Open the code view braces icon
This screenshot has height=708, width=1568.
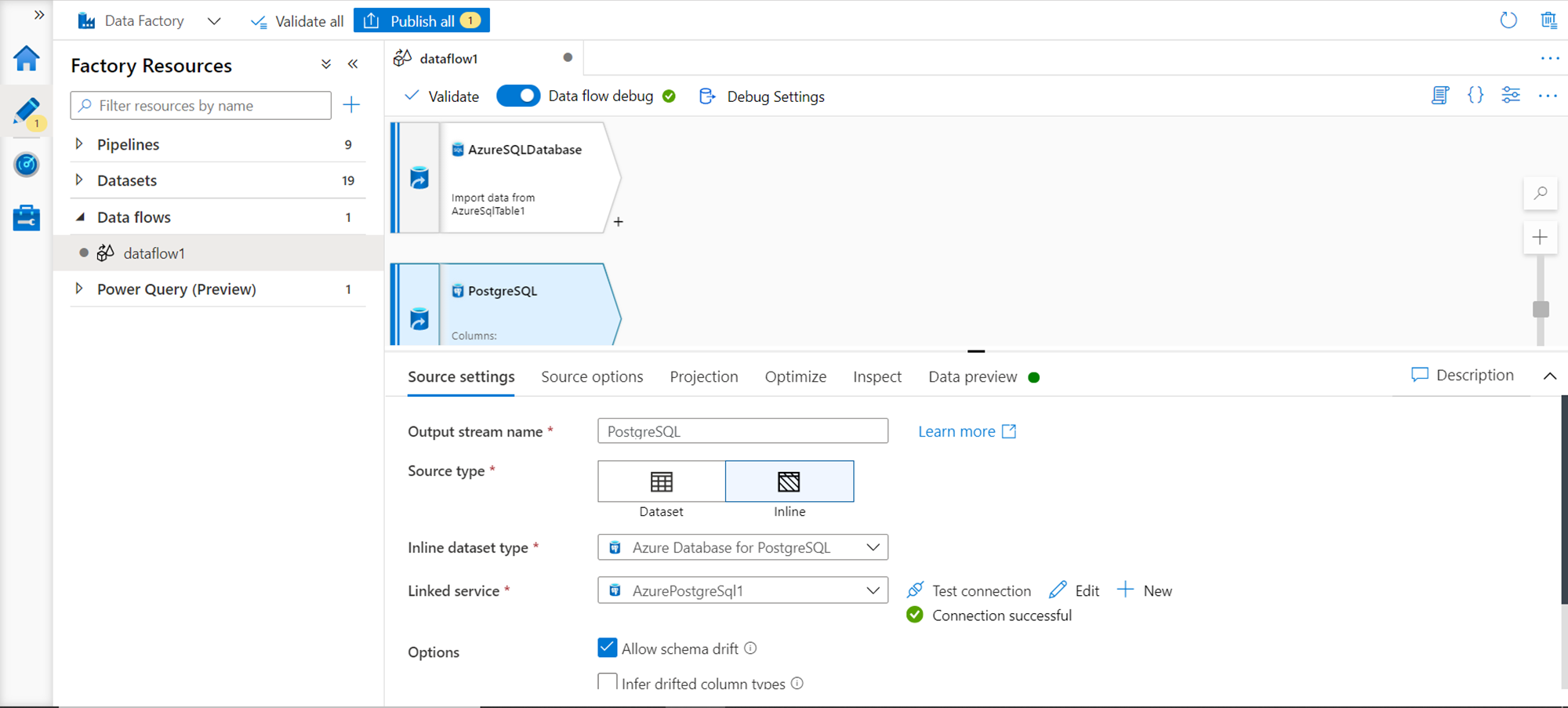coord(1475,96)
